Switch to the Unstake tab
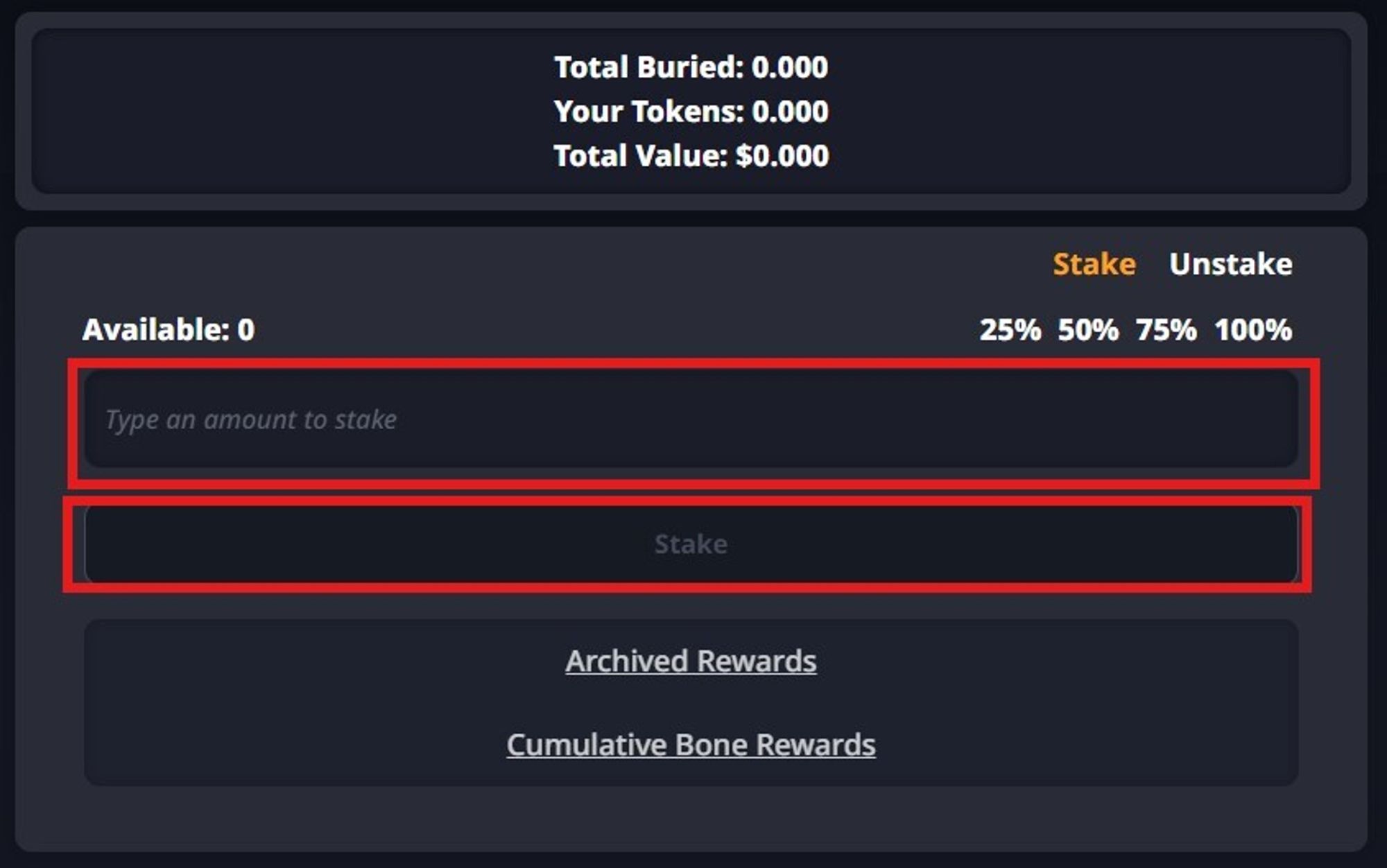1387x868 pixels. tap(1230, 264)
